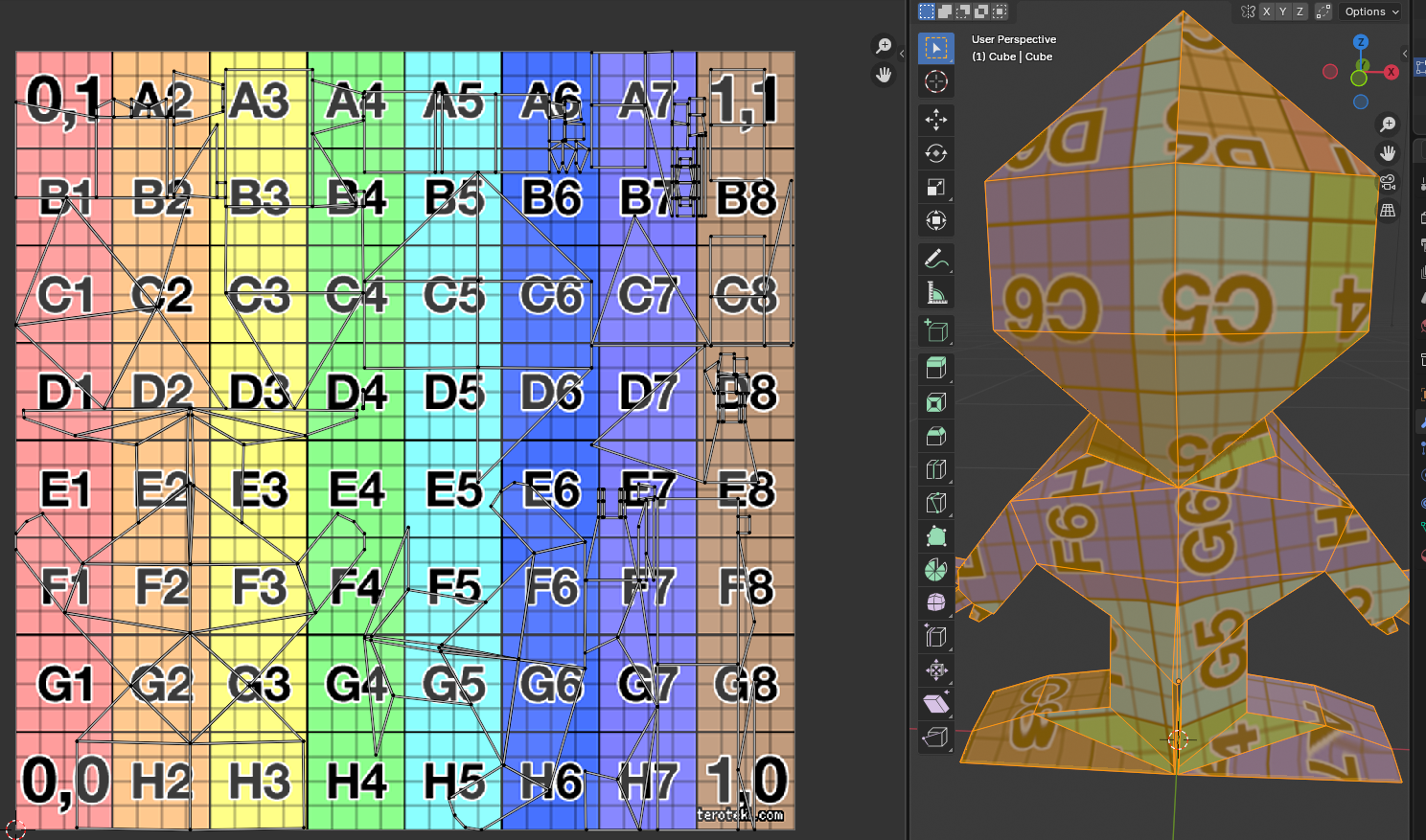The image size is (1426, 840).
Task: Expand the 3D viewport sidebar arrow
Action: (1405, 54)
